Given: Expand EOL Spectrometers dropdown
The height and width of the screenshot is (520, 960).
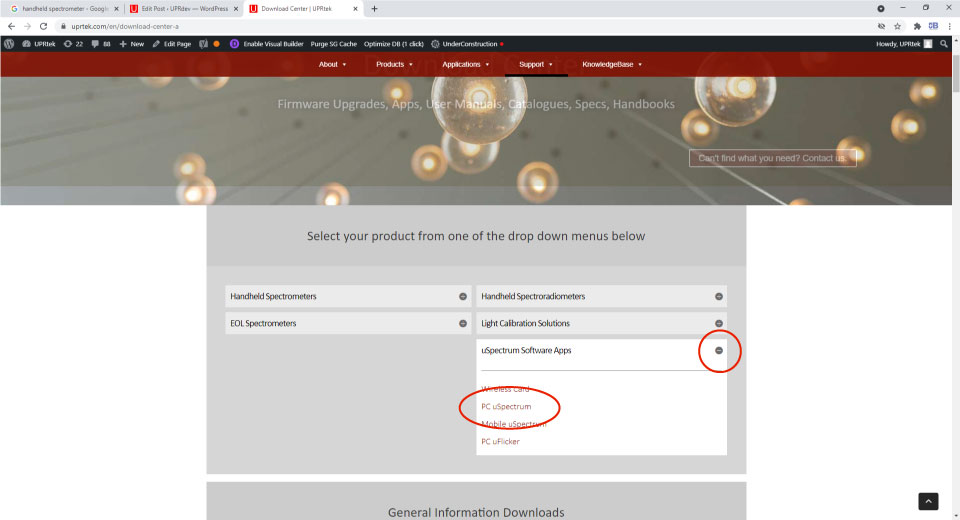Looking at the screenshot, I should (348, 323).
